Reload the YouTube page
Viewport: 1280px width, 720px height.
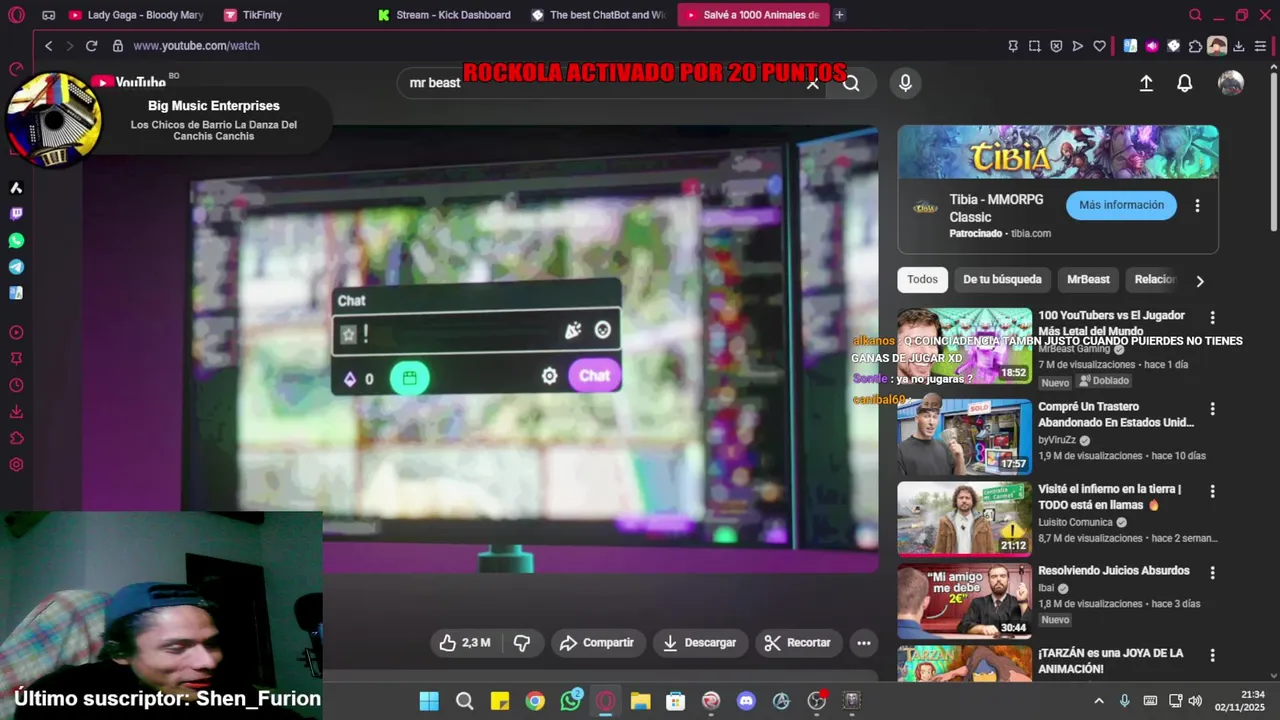point(91,46)
